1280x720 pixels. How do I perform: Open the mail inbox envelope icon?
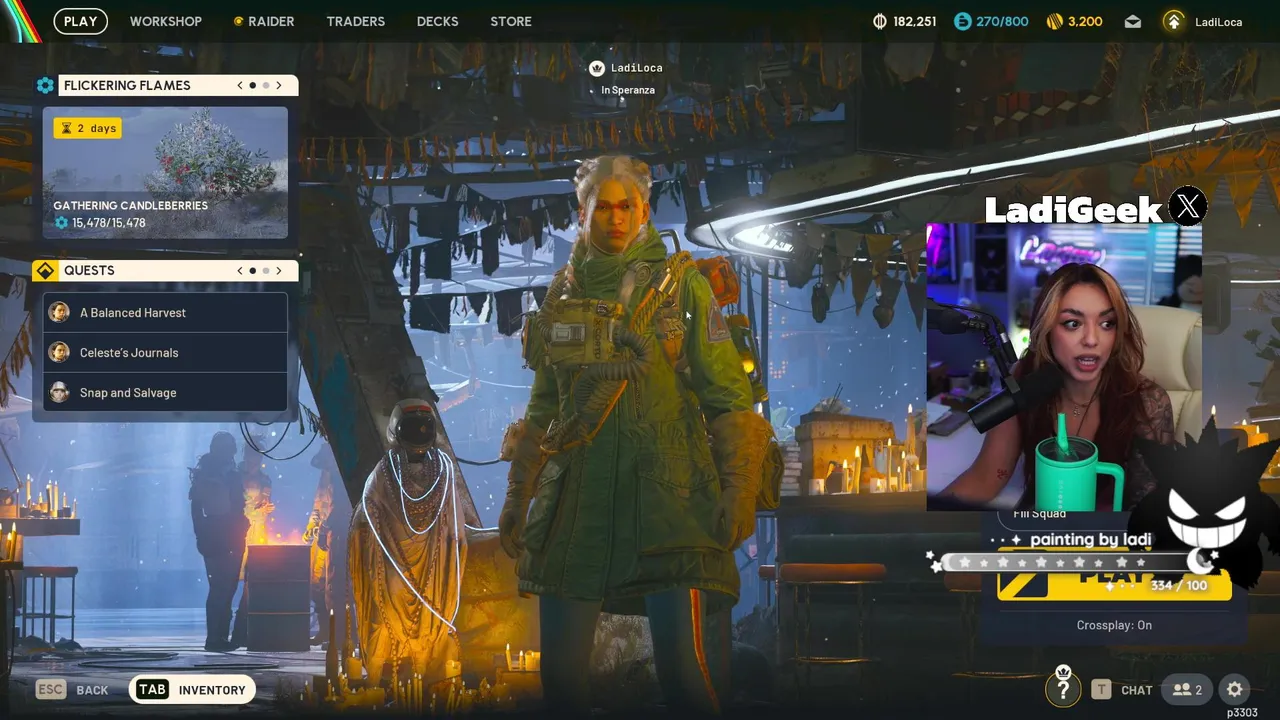pyautogui.click(x=1133, y=21)
